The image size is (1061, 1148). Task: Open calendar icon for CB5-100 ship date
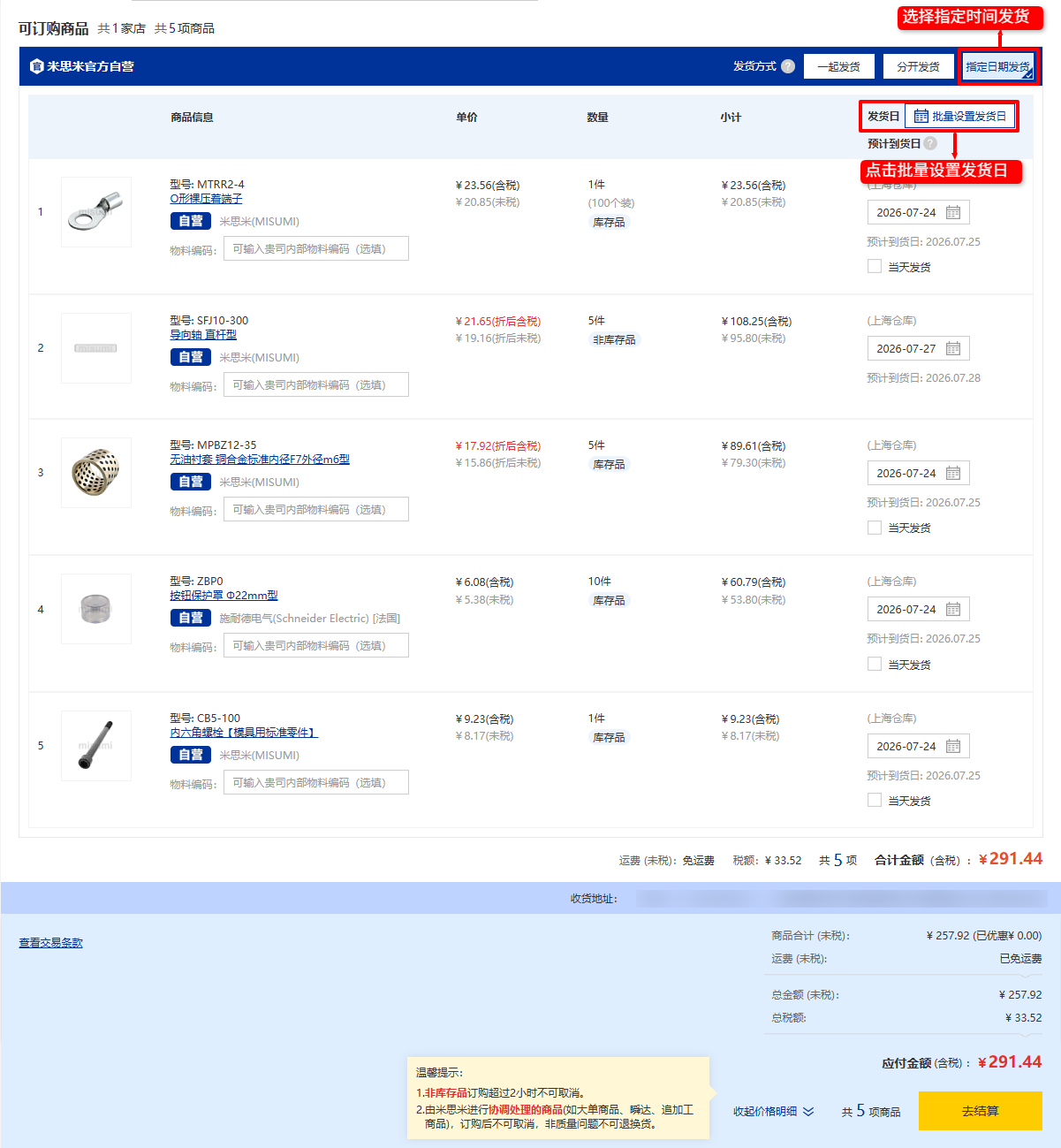tap(953, 746)
